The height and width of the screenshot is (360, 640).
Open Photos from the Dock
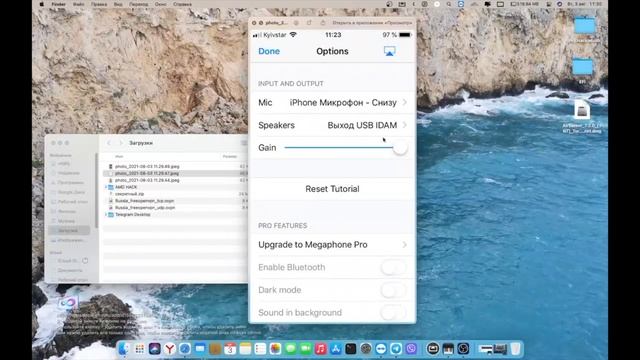pos(275,349)
